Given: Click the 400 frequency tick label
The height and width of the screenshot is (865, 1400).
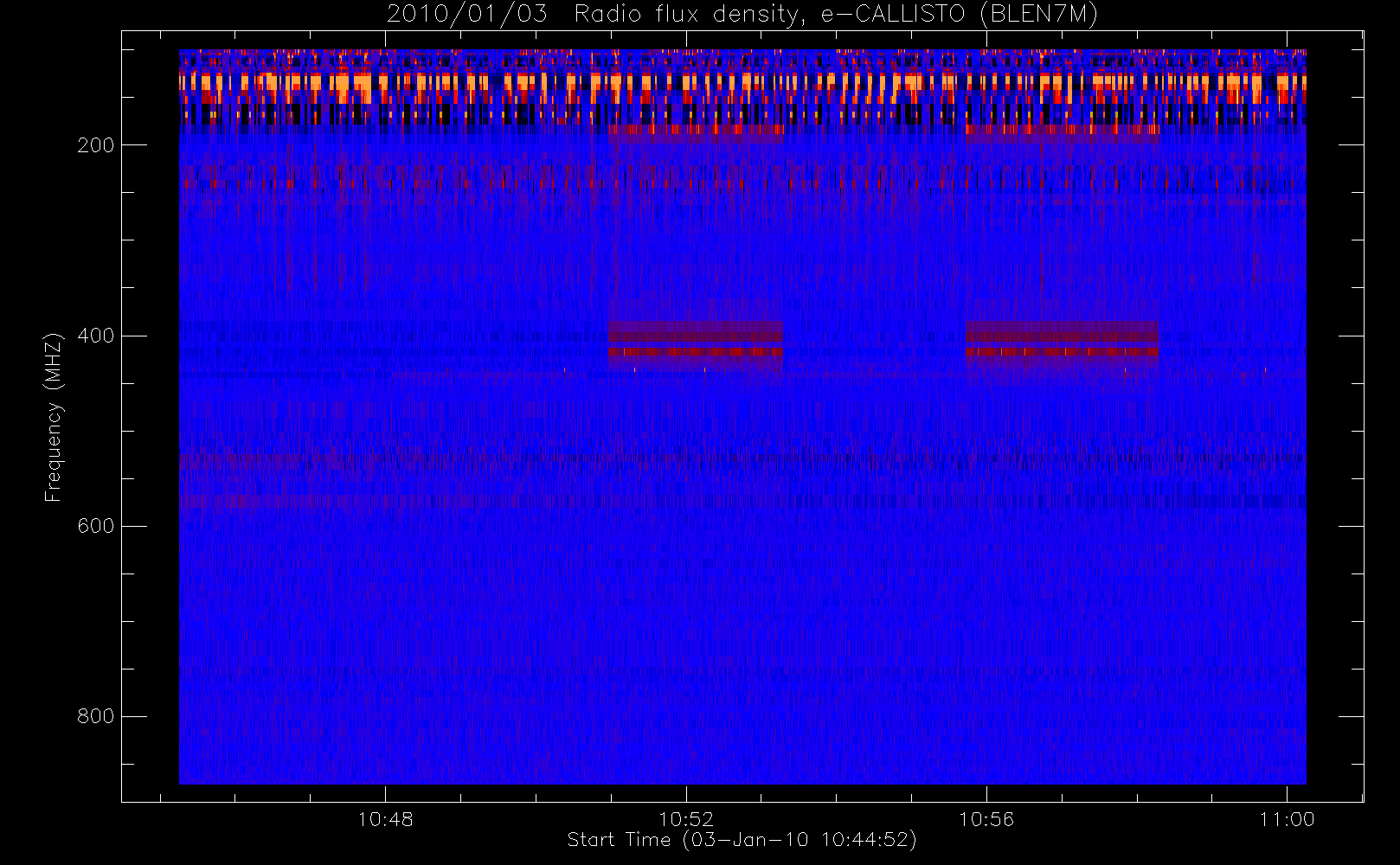Looking at the screenshot, I should coord(95,336).
